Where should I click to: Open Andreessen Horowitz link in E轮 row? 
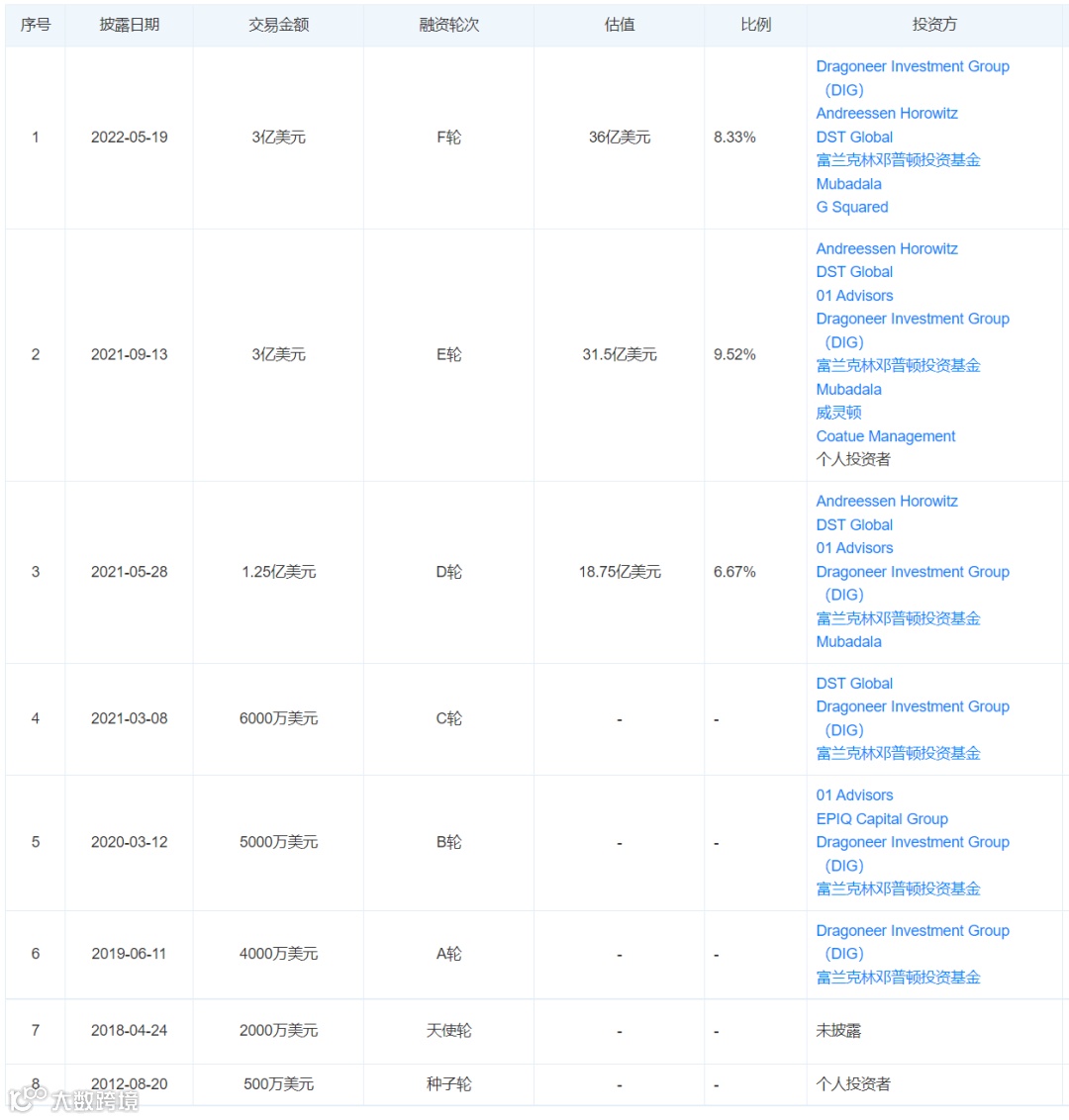[x=887, y=248]
